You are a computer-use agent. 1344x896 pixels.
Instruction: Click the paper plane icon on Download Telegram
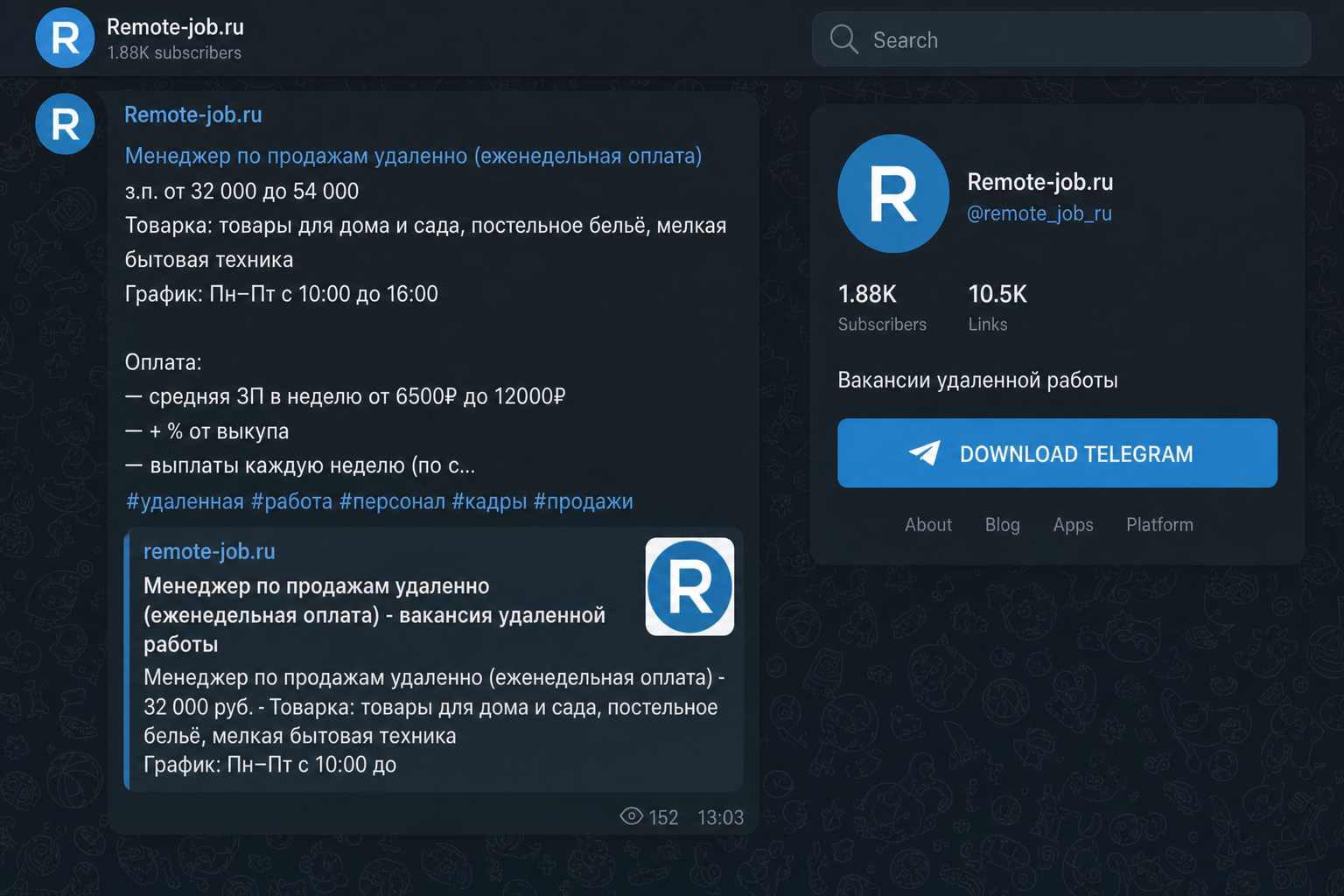coord(925,452)
